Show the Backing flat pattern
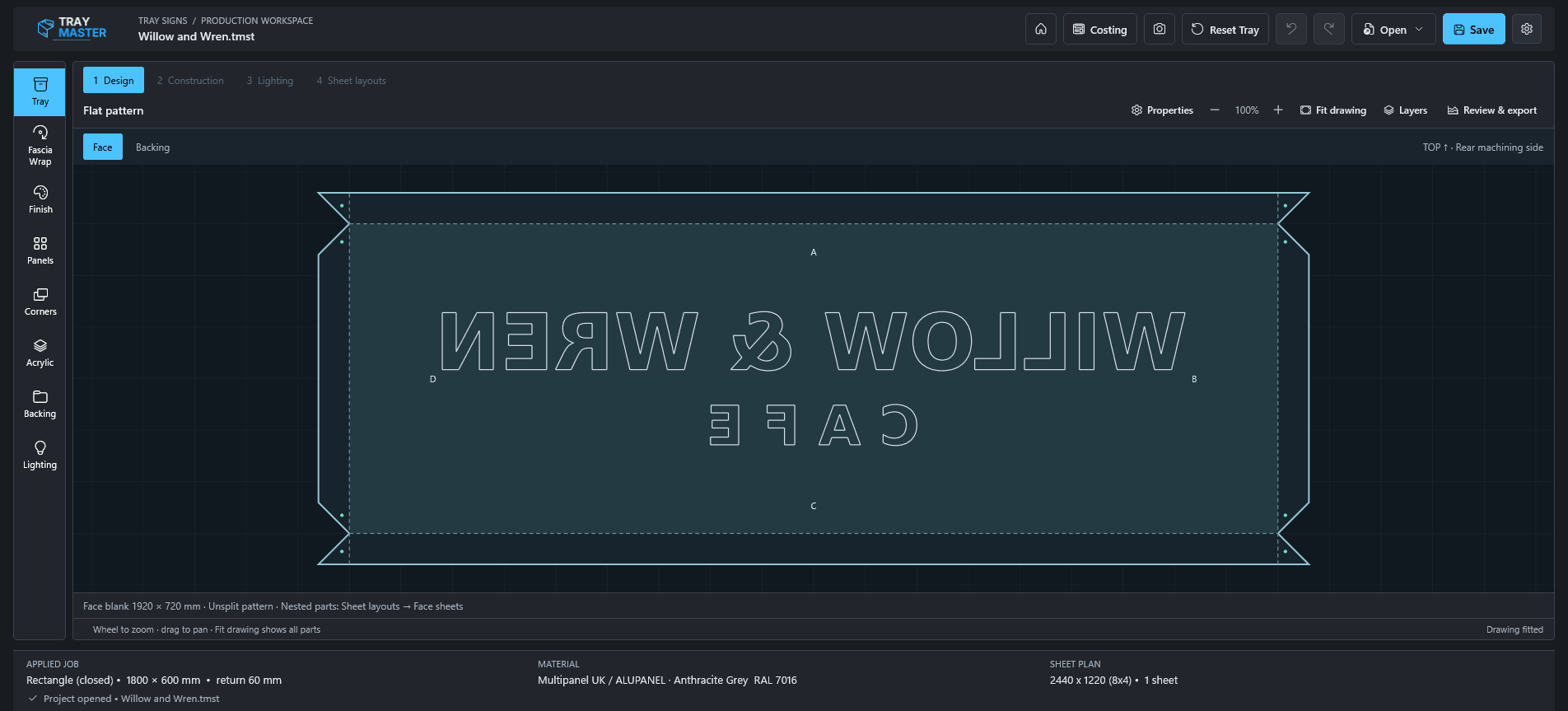This screenshot has width=1568, height=711. [153, 147]
